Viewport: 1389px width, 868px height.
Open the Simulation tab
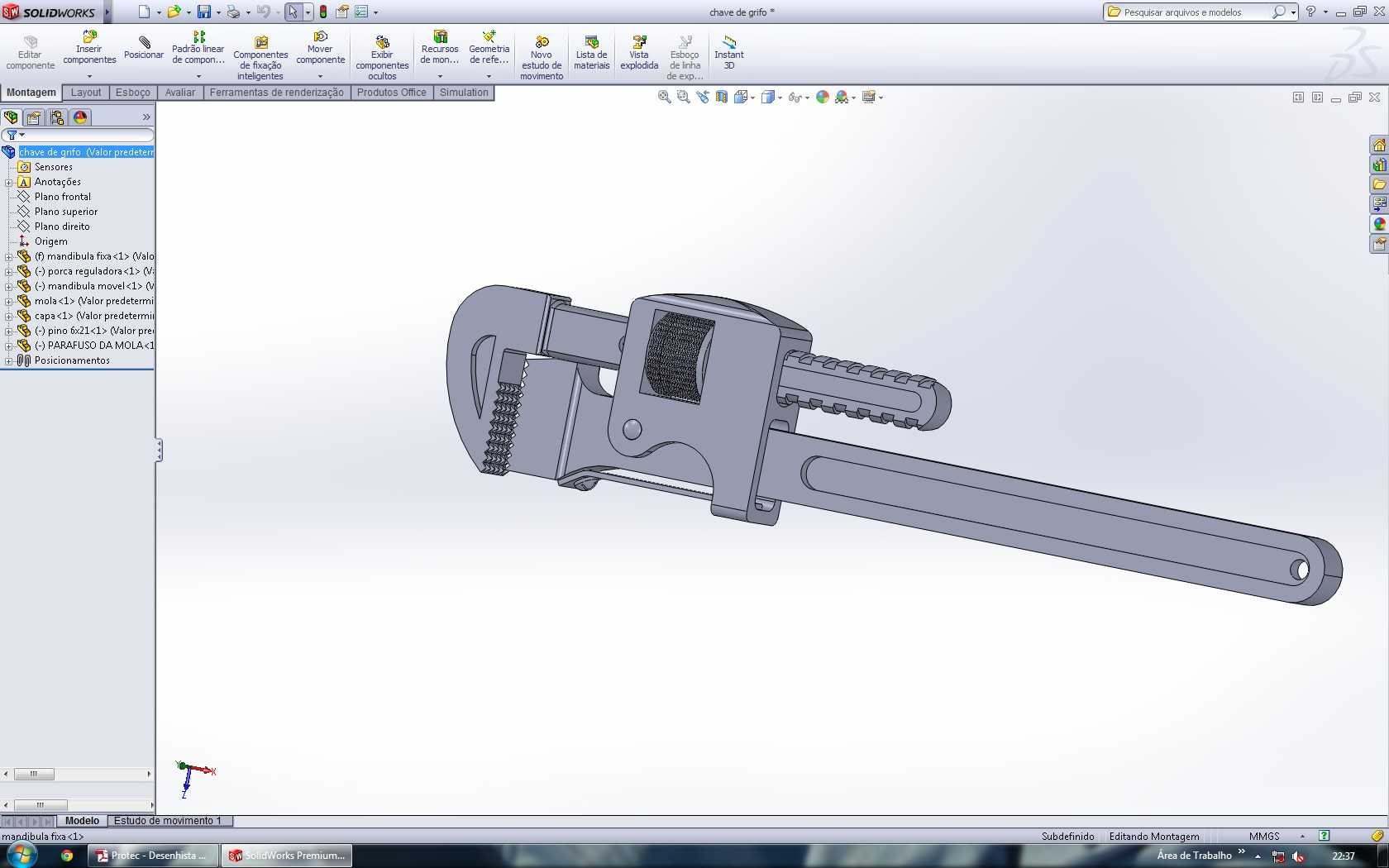point(464,93)
